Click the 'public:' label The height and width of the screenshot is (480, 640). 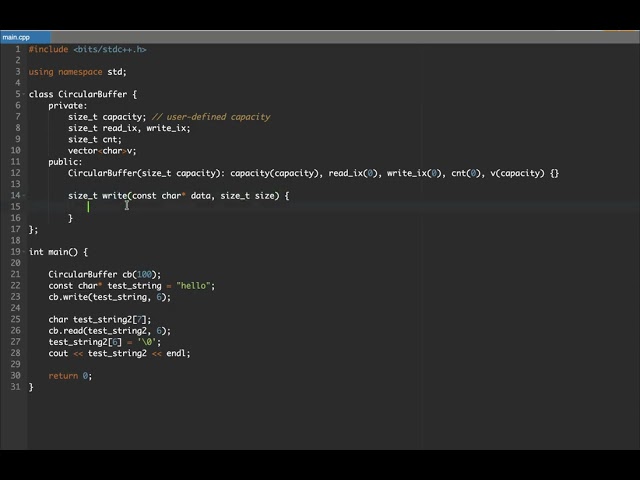[65, 162]
